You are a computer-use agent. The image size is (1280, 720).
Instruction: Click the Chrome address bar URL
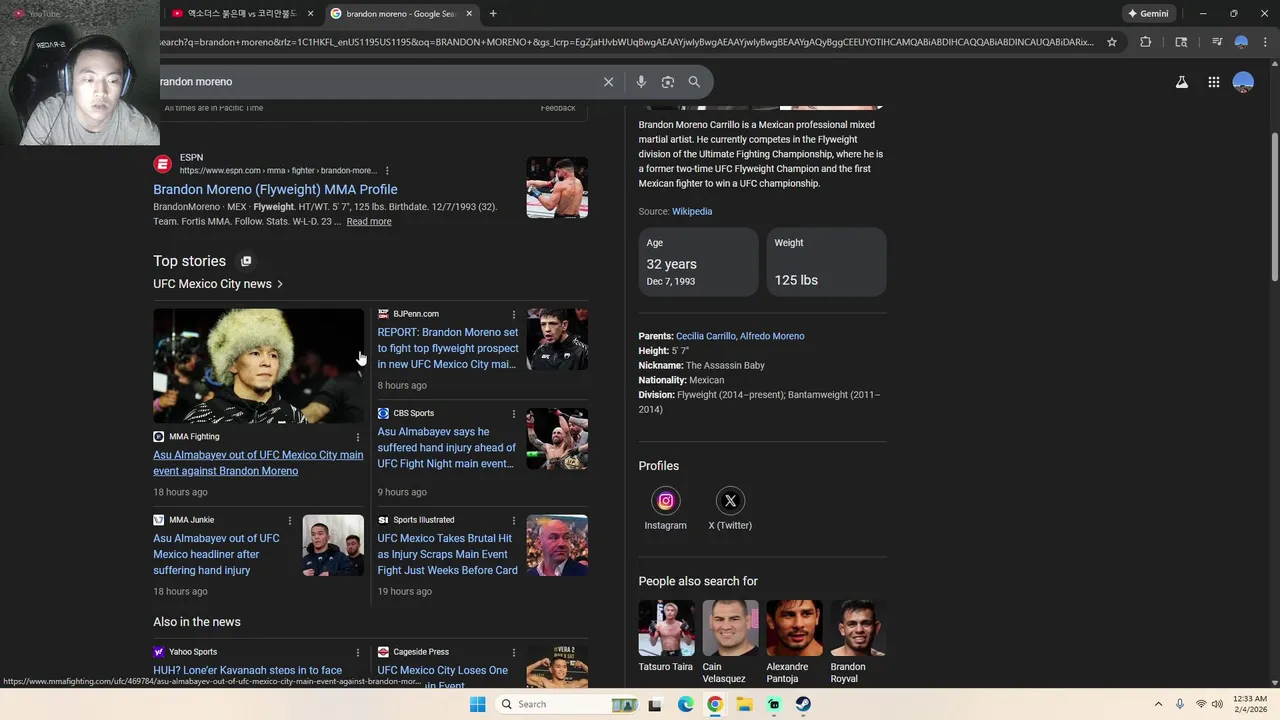tap(626, 42)
